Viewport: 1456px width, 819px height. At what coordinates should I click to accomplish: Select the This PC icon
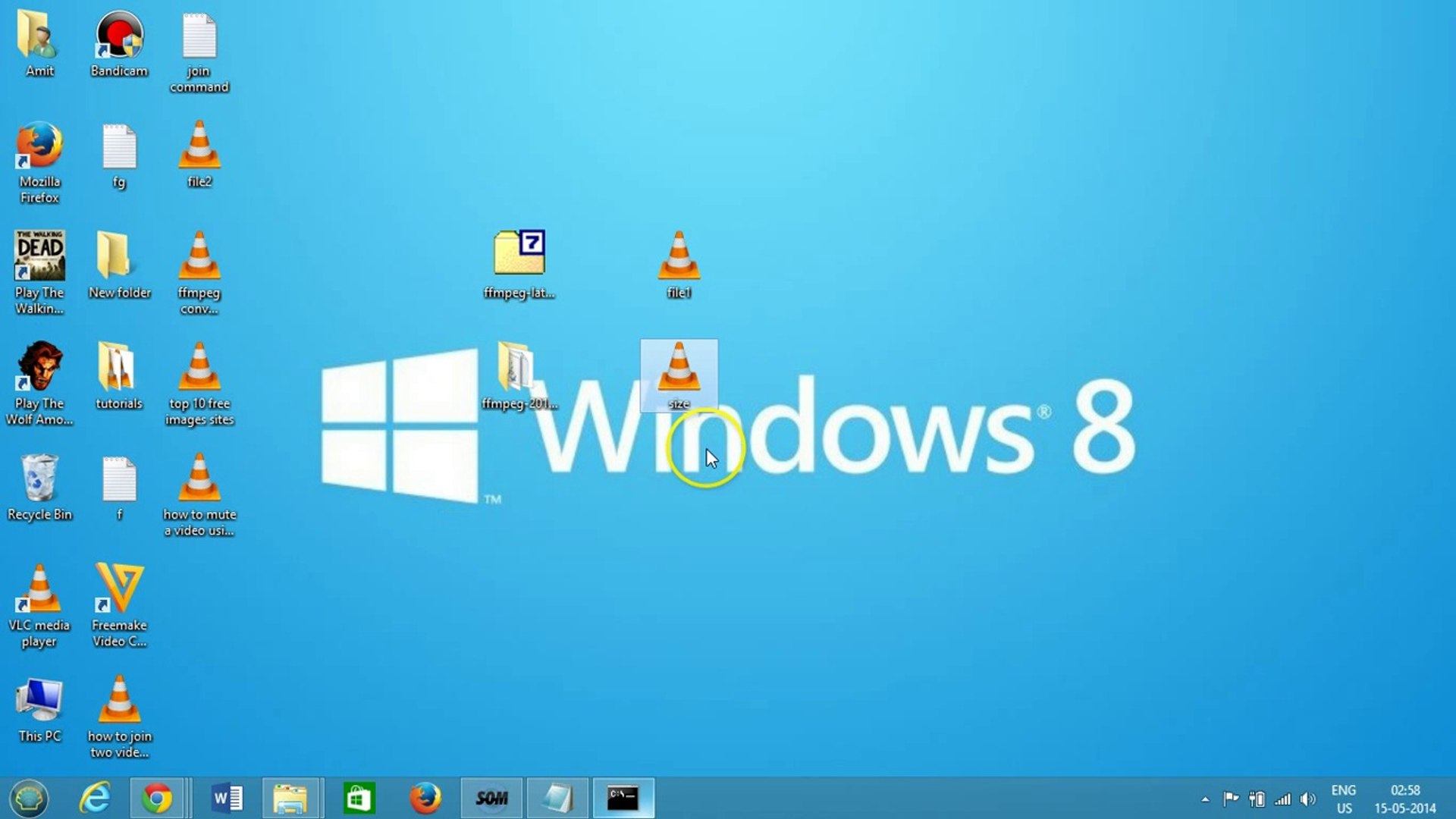tap(39, 701)
